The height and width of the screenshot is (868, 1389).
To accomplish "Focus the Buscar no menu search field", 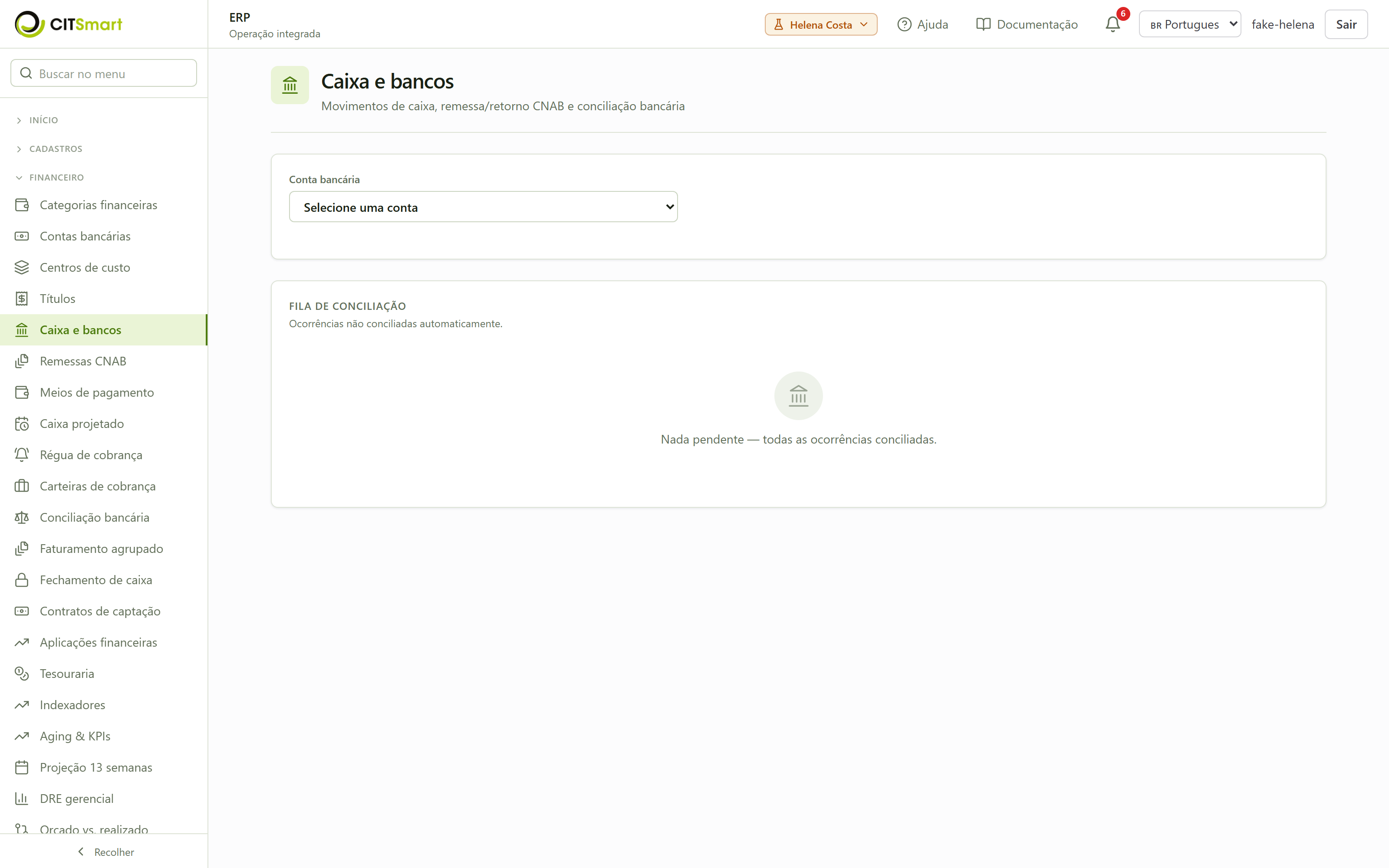I will (104, 73).
